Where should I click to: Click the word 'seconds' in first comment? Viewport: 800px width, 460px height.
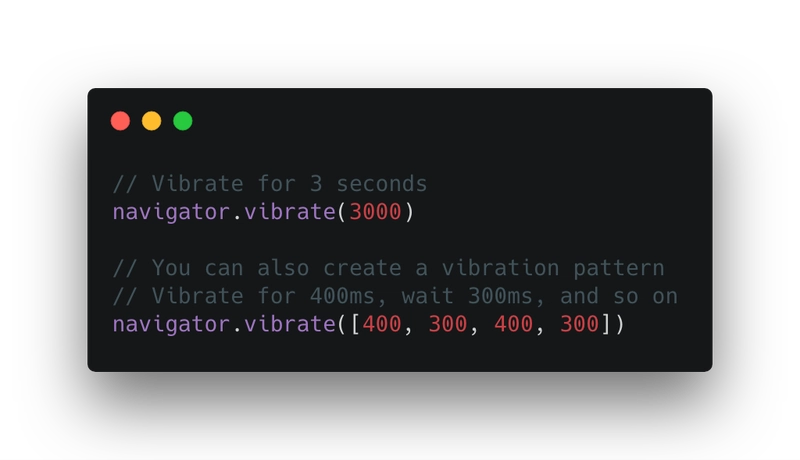(382, 184)
